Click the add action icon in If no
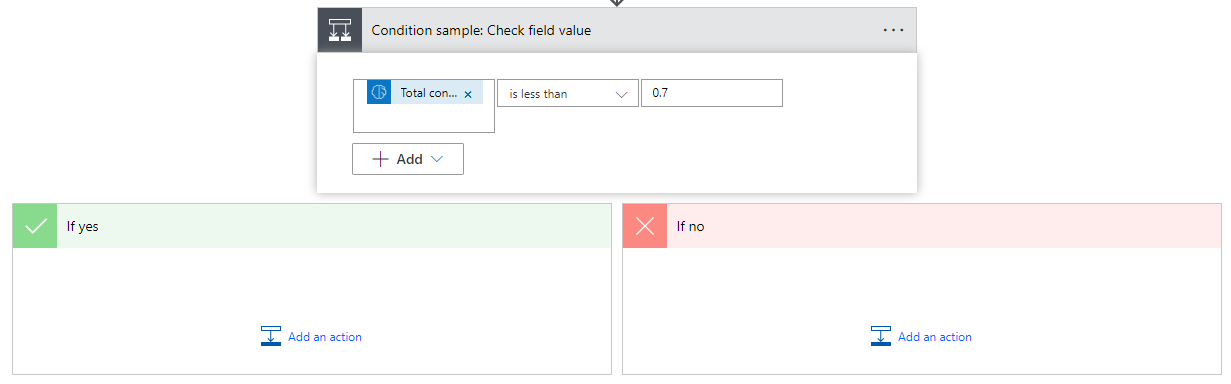Viewport: 1231px width, 384px height. click(x=881, y=337)
